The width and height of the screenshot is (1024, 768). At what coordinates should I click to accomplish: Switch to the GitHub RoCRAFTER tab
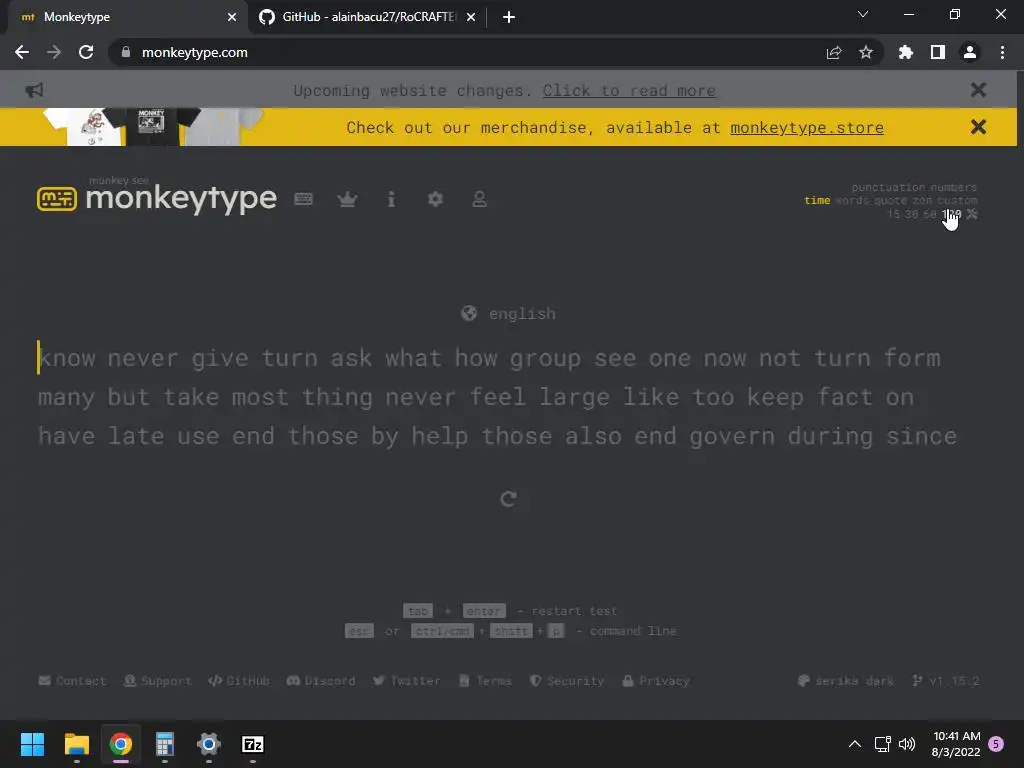(x=368, y=17)
